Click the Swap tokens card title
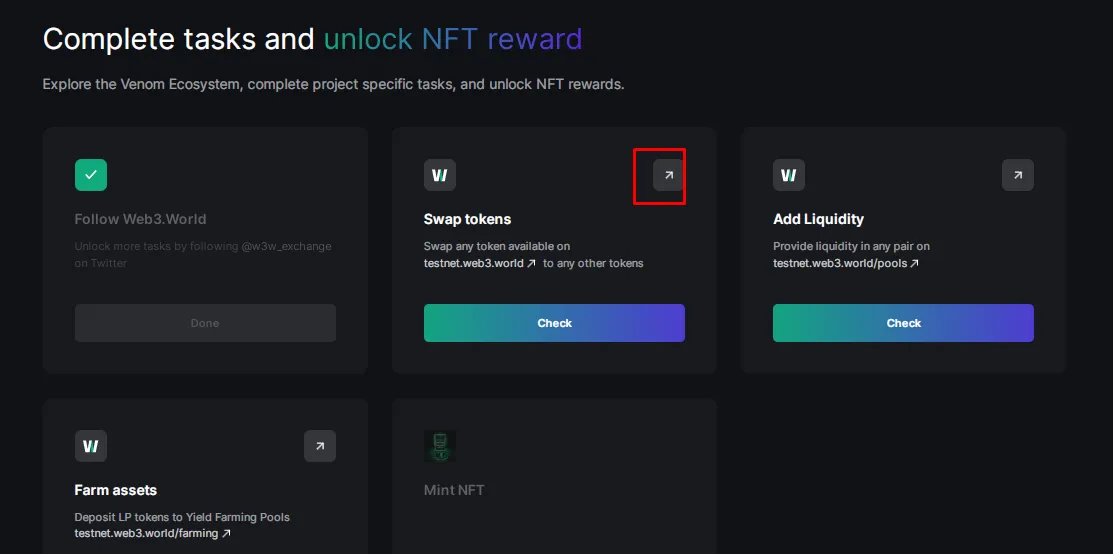1113x554 pixels. pyautogui.click(x=467, y=219)
